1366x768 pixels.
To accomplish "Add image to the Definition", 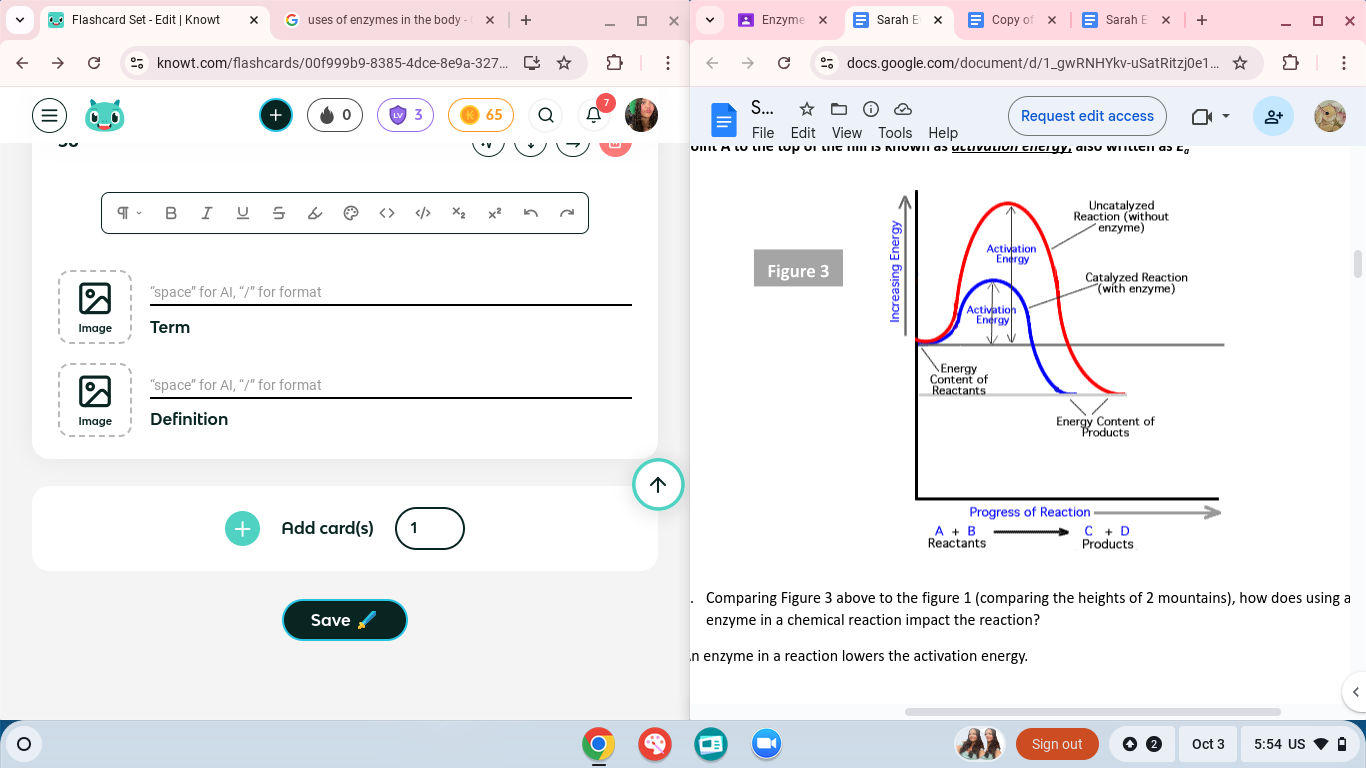I will 95,400.
